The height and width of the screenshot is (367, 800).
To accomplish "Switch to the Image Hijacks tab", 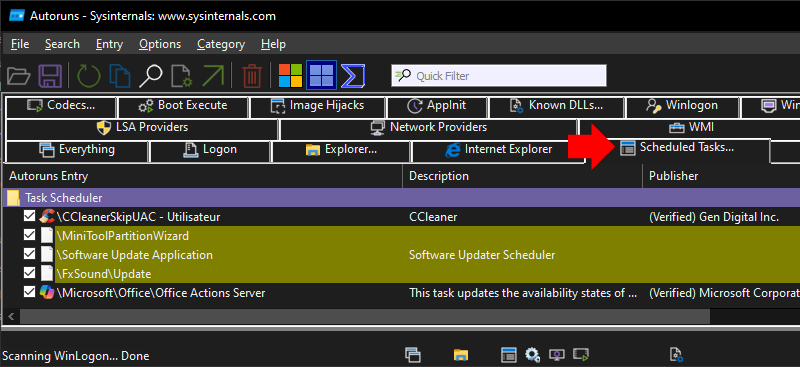I will [x=317, y=107].
